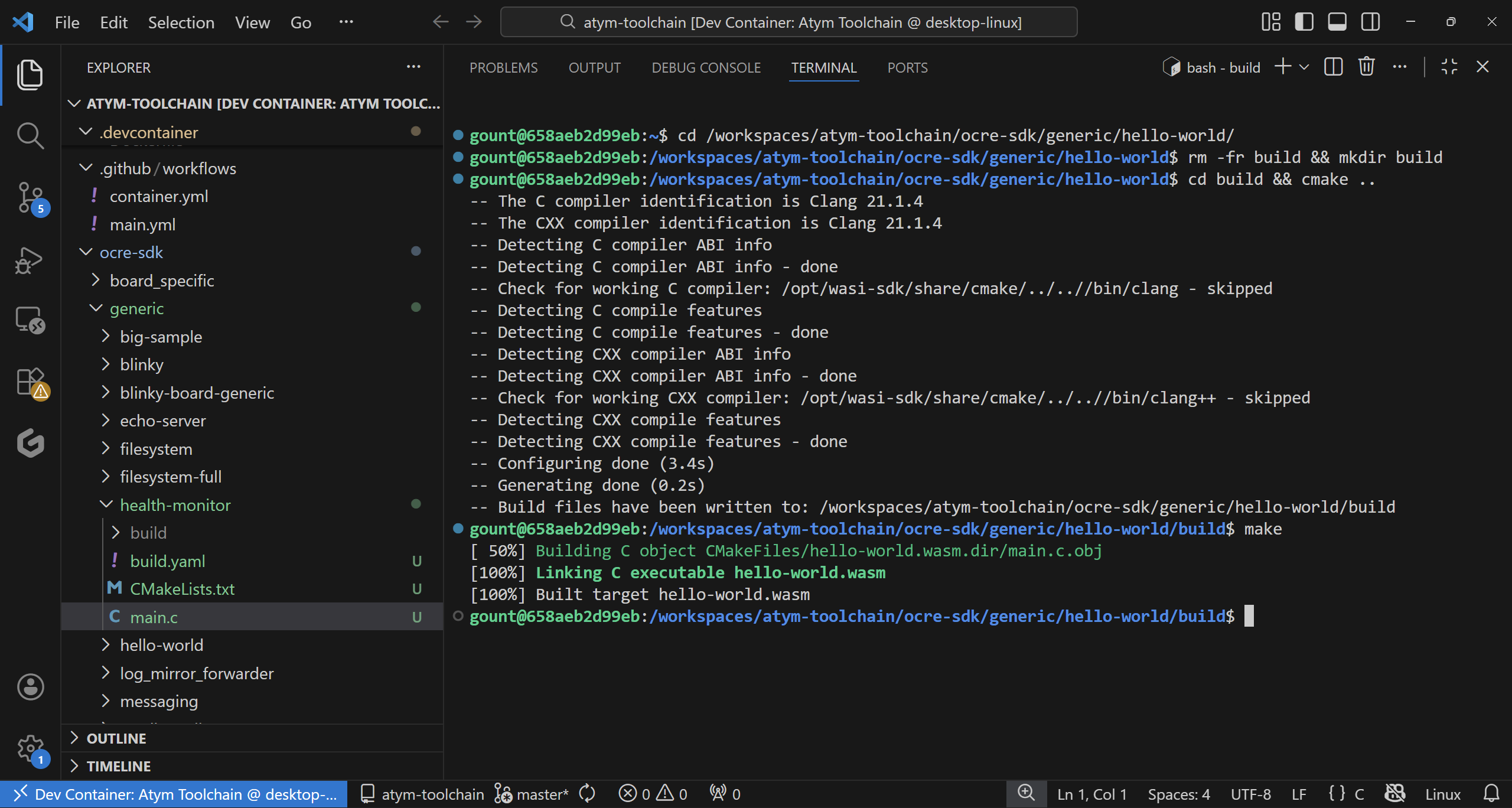This screenshot has height=808, width=1512.
Task: Open the Run and Debug view
Action: [30, 260]
